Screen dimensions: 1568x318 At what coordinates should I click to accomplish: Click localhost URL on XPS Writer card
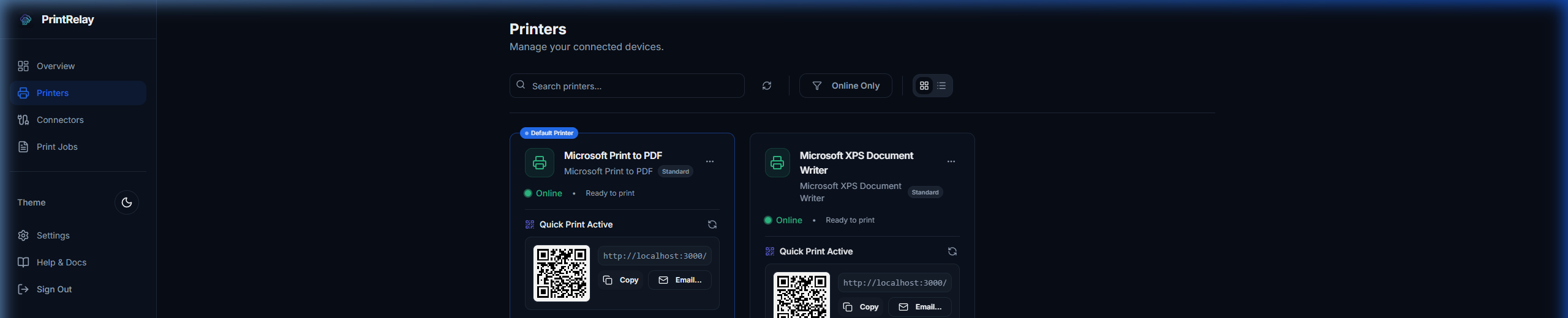coord(895,283)
